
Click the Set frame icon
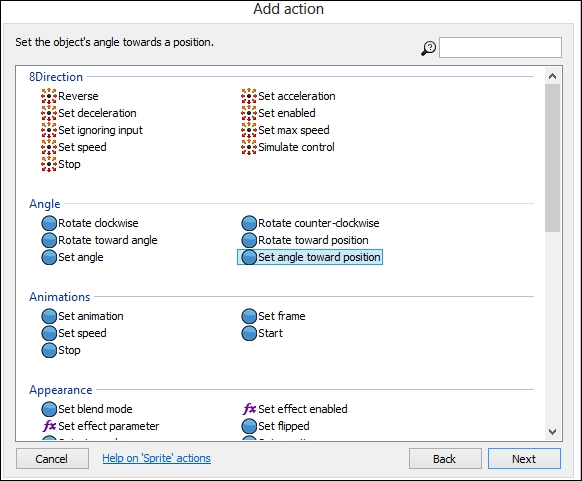(249, 316)
